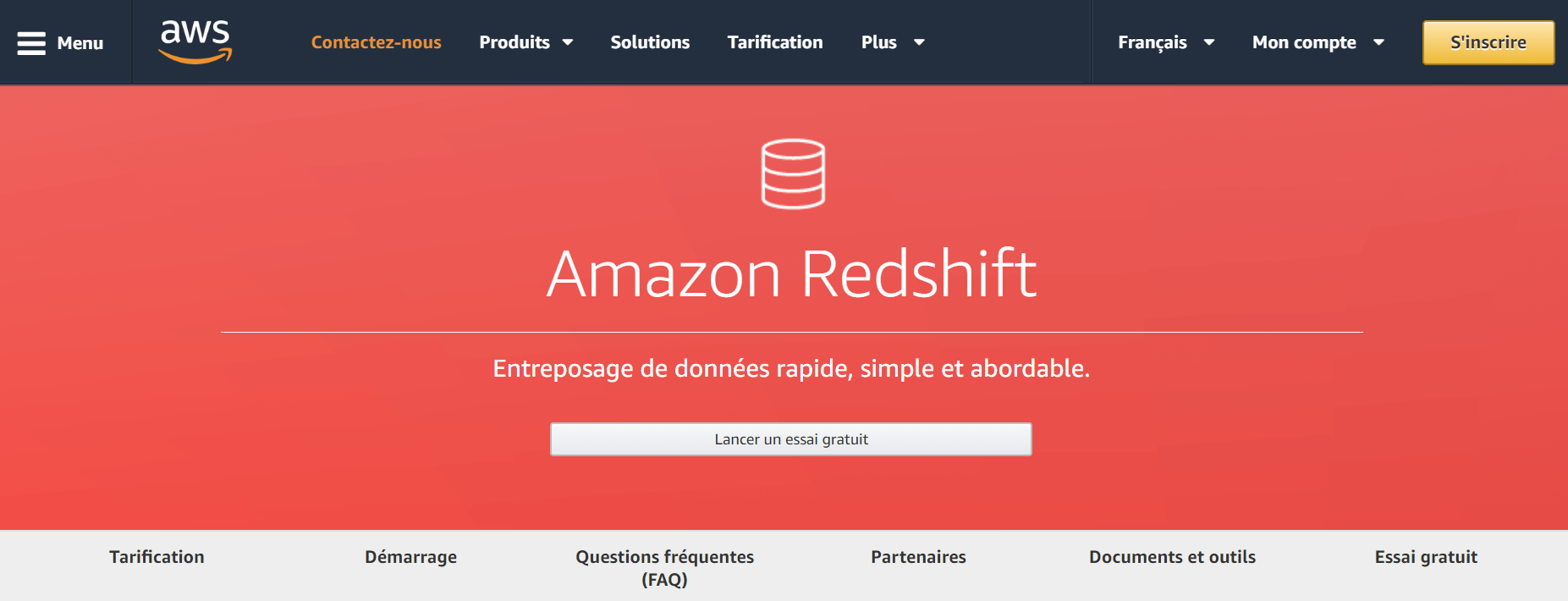Click the Contactez-nous link
Viewport: 1568px width, 601px height.
pos(377,42)
